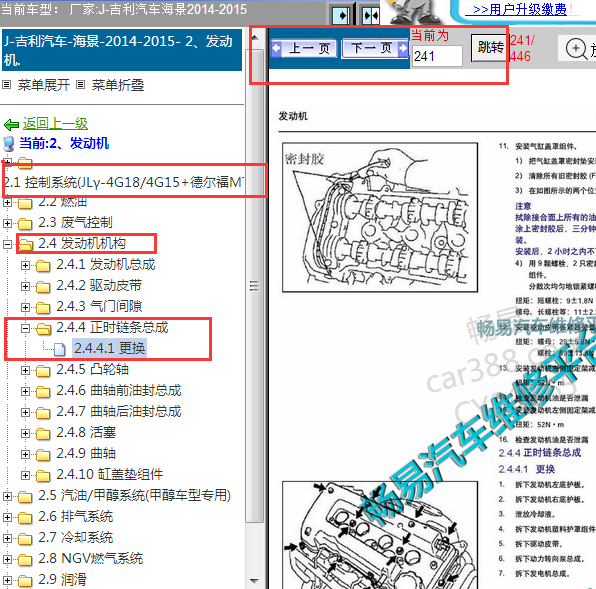Expand the 2.5 汽油/甲醇系统 node
The width and height of the screenshot is (596, 589).
(x=7, y=496)
